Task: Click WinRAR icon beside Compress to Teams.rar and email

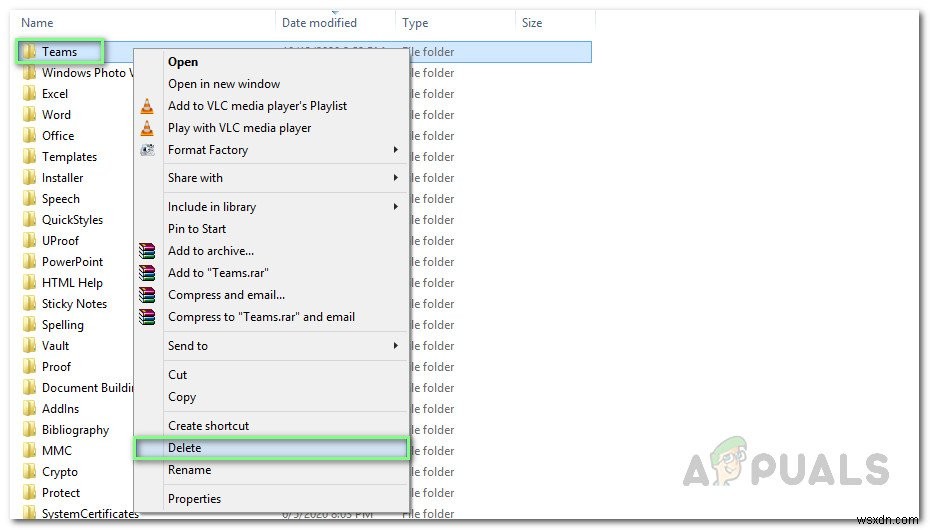Action: point(147,317)
